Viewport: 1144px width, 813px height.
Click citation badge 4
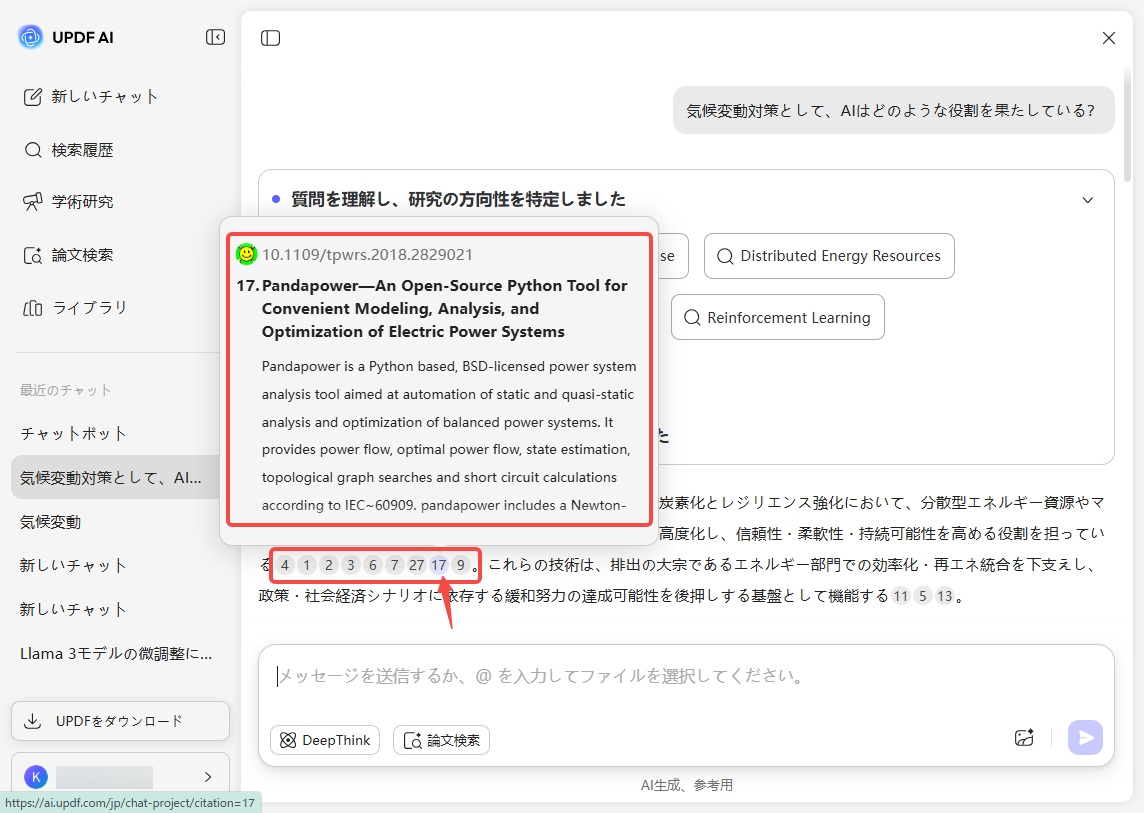point(285,565)
